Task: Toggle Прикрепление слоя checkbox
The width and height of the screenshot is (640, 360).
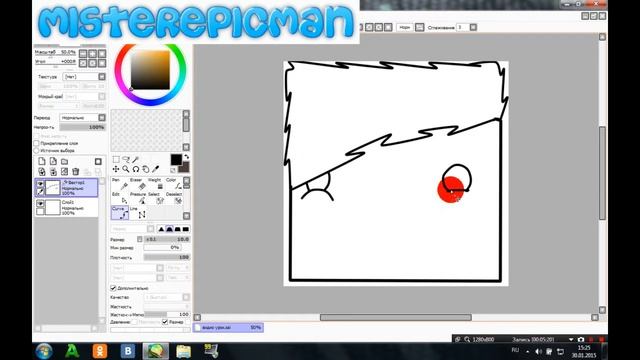Action: click(x=36, y=143)
